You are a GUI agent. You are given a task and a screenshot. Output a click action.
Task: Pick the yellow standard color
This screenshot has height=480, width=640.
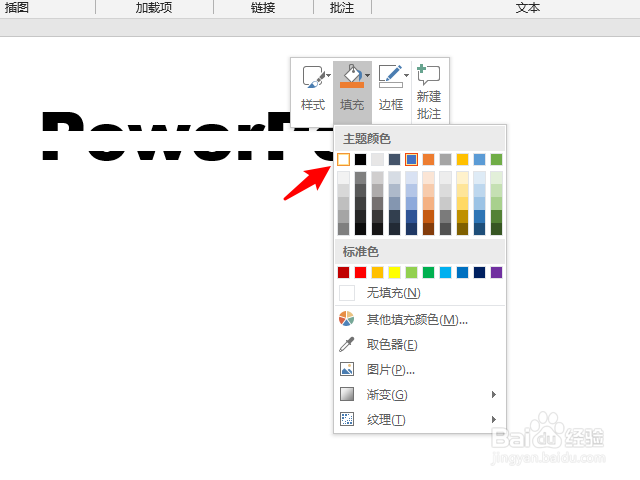[394, 272]
